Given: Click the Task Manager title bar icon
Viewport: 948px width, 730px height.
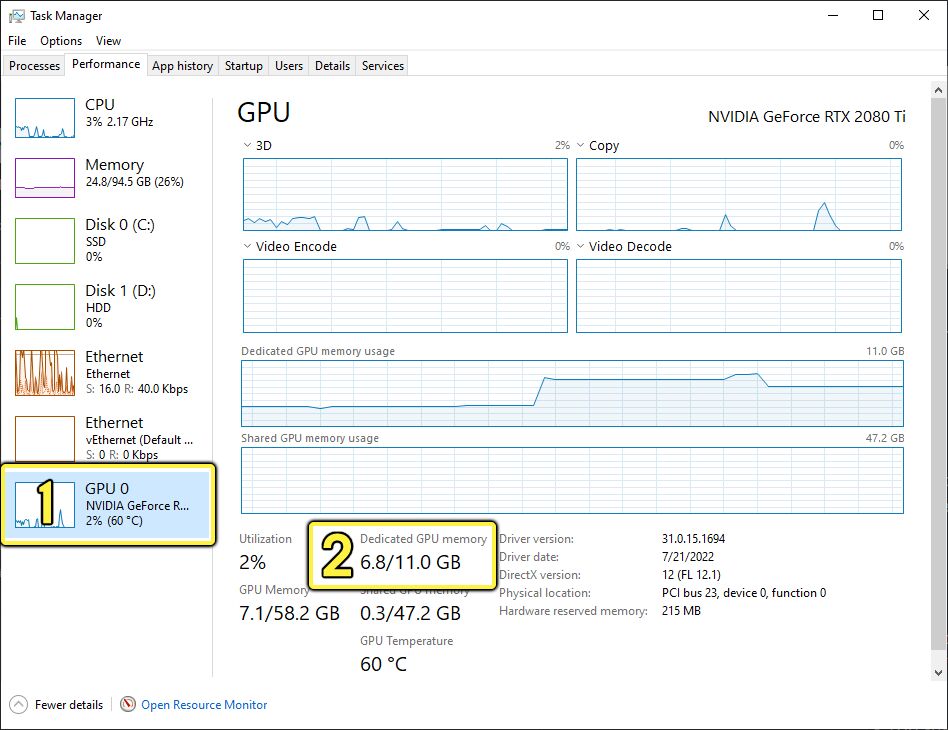Looking at the screenshot, I should coord(14,15).
